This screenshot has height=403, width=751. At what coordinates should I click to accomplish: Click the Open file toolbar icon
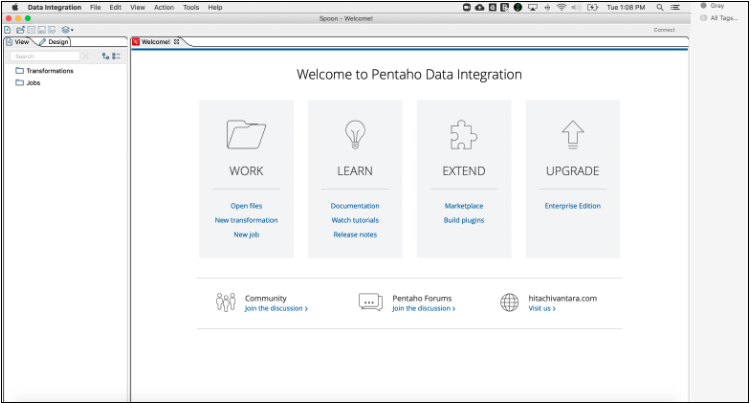point(20,30)
